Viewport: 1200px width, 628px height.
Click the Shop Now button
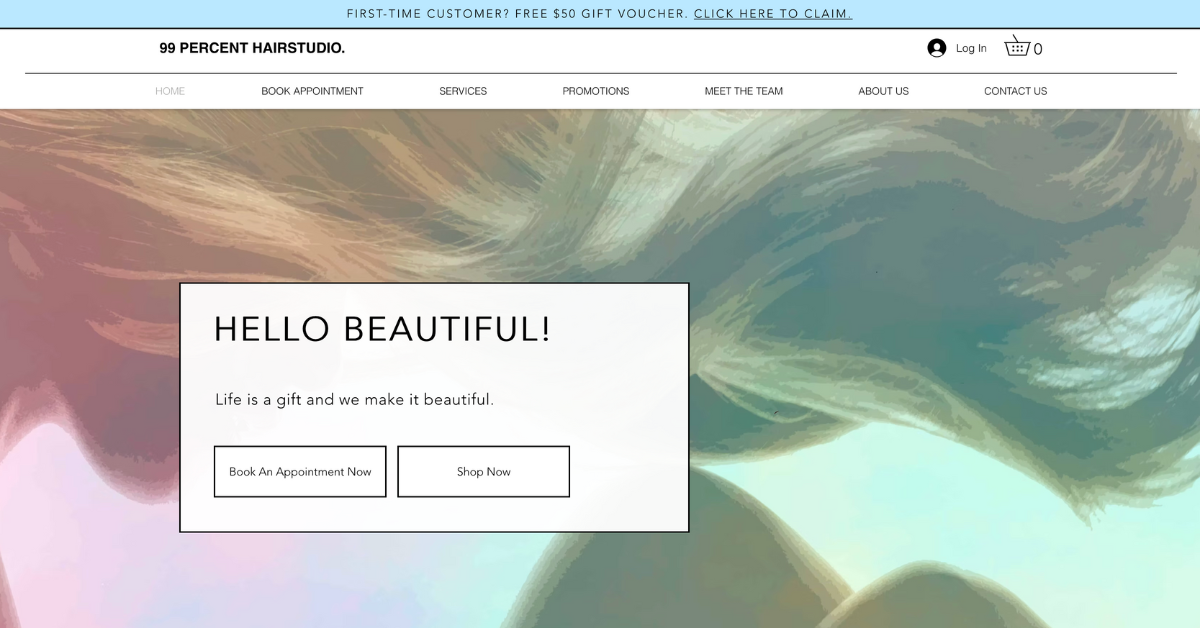tap(484, 472)
